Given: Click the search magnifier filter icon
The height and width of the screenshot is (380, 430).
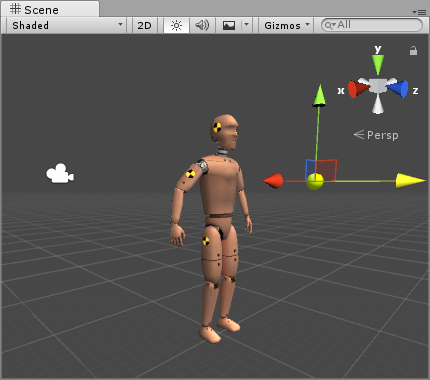Looking at the screenshot, I should tap(329, 25).
